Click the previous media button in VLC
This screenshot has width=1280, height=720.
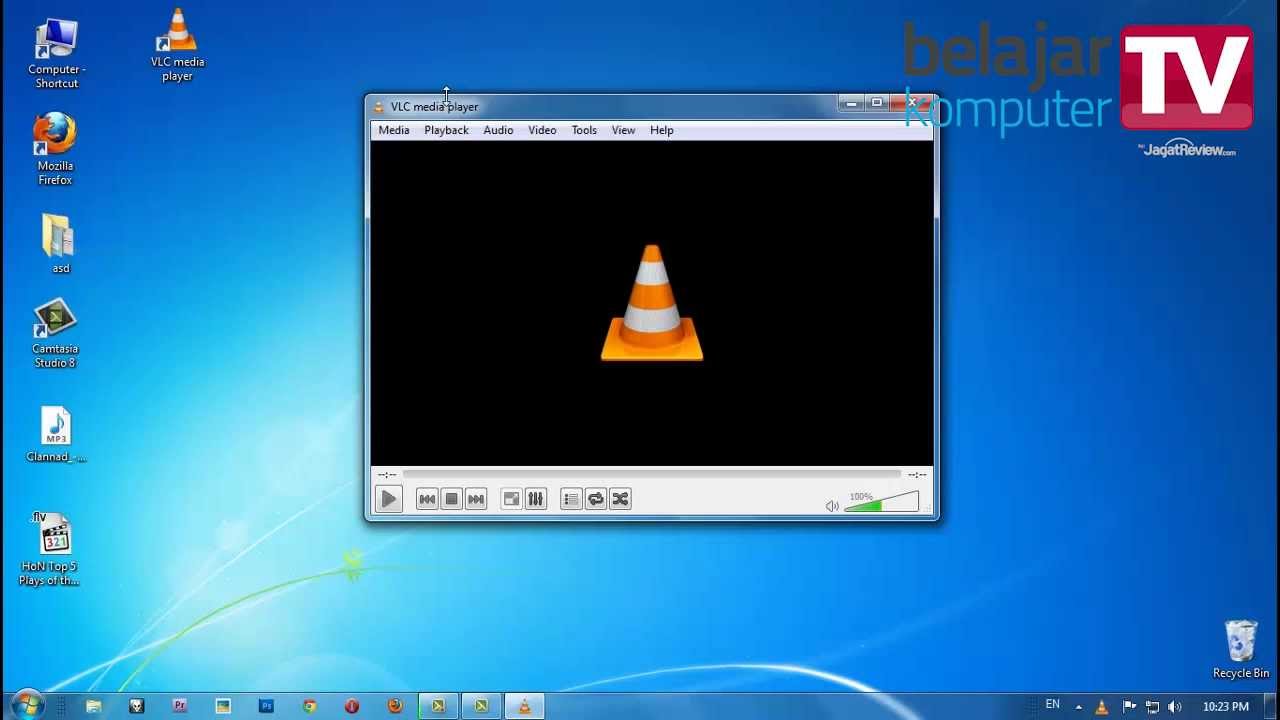point(427,499)
